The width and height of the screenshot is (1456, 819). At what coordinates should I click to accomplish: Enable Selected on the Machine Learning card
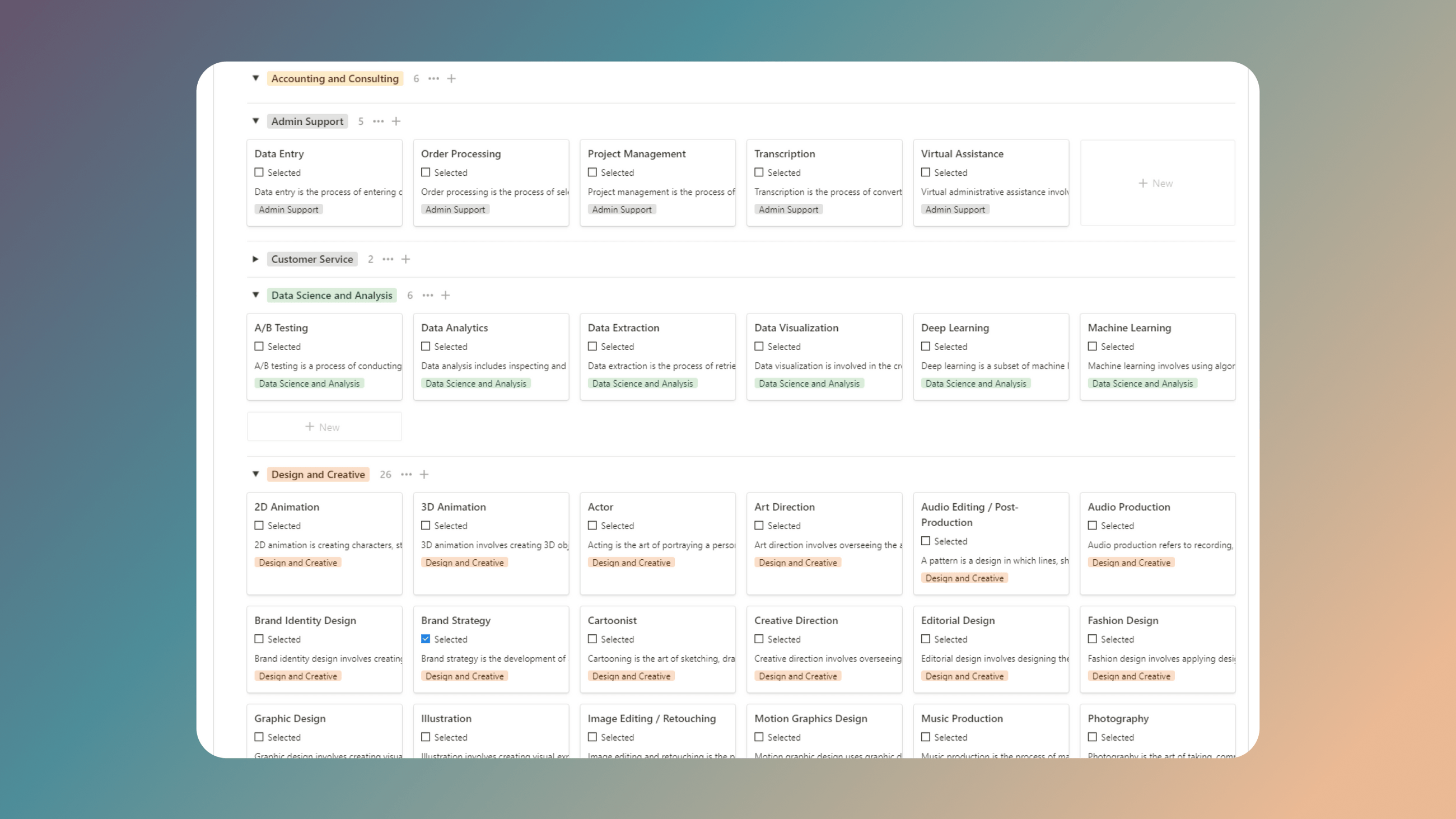pos(1093,346)
